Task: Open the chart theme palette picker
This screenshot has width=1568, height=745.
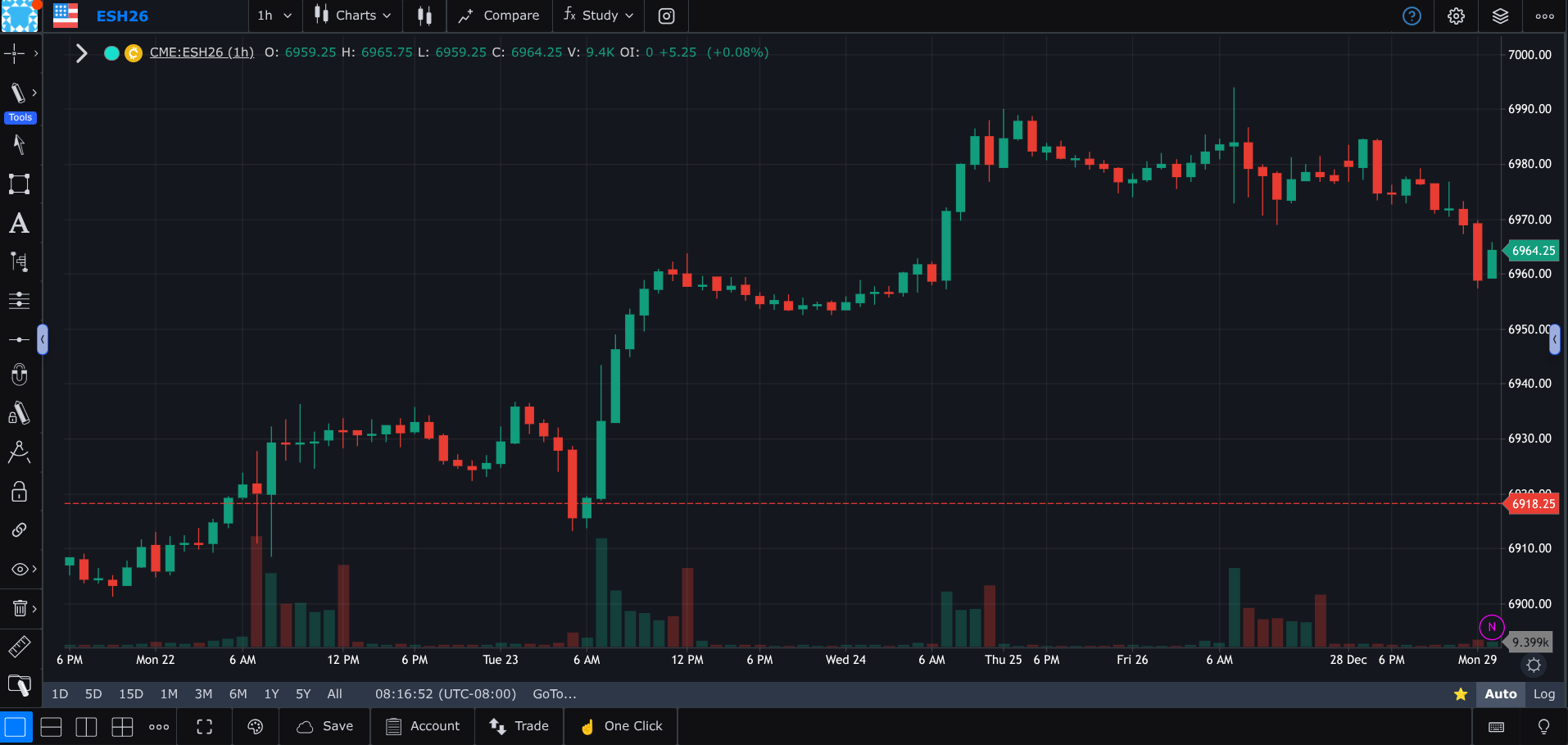Action: click(x=255, y=726)
